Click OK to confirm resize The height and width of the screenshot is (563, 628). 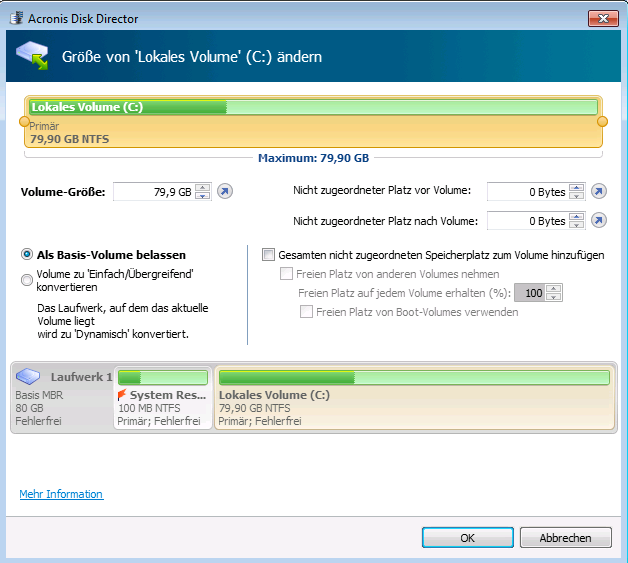coord(467,537)
